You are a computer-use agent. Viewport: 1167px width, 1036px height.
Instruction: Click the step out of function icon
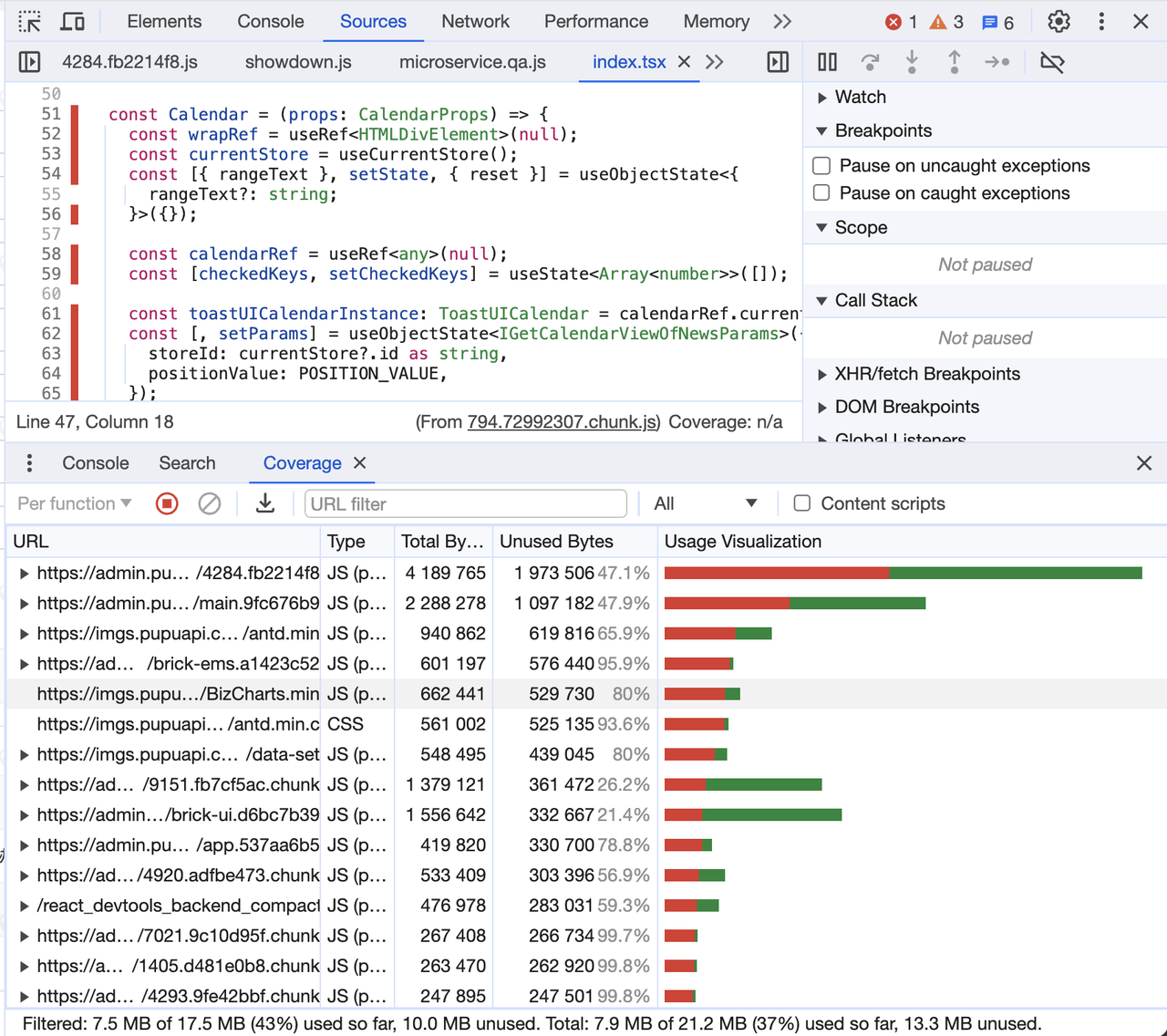[955, 62]
